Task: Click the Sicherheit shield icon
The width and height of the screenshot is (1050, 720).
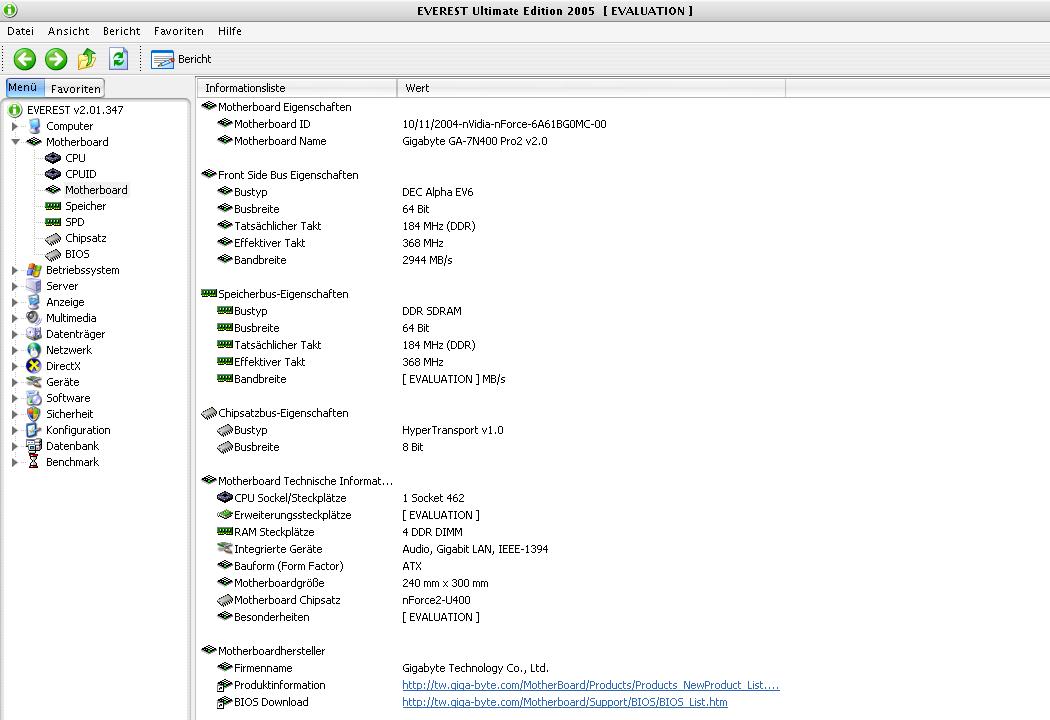Action: [33, 414]
